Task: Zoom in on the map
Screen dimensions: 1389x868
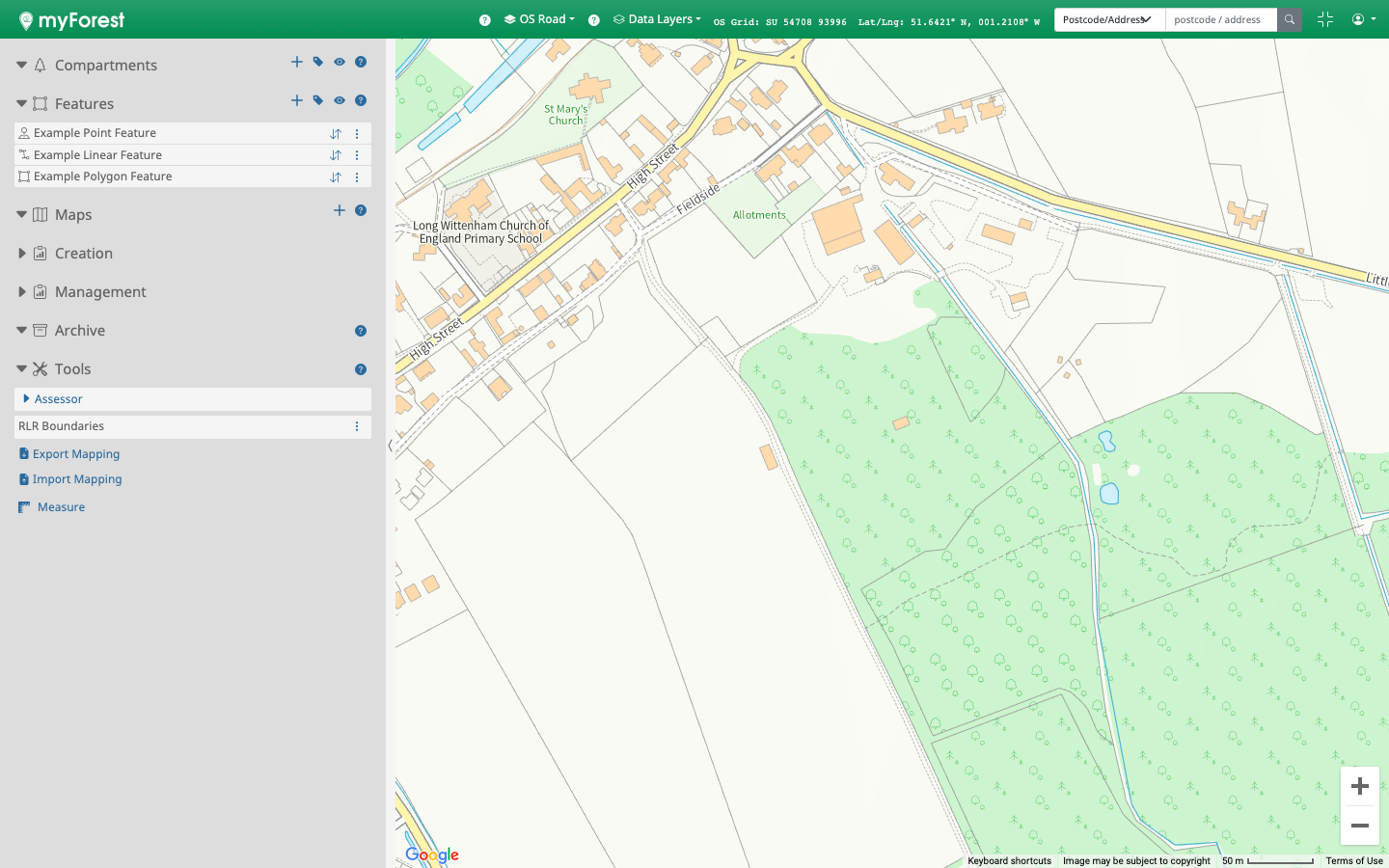Action: (x=1360, y=786)
